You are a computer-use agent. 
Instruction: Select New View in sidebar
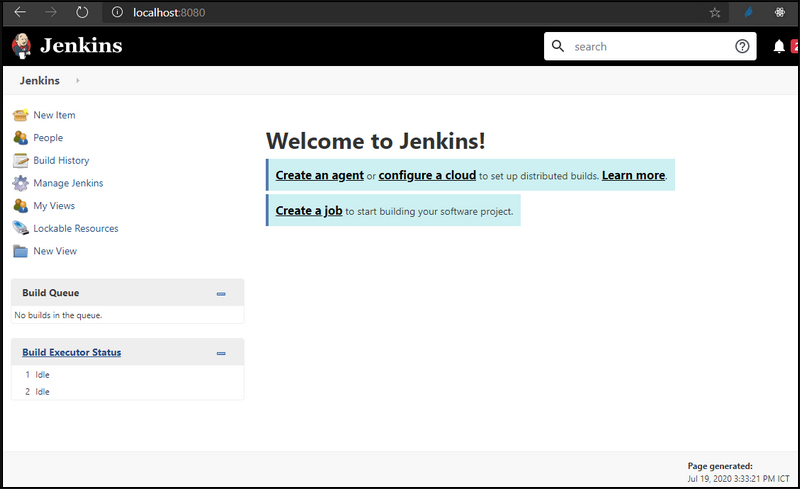[55, 251]
